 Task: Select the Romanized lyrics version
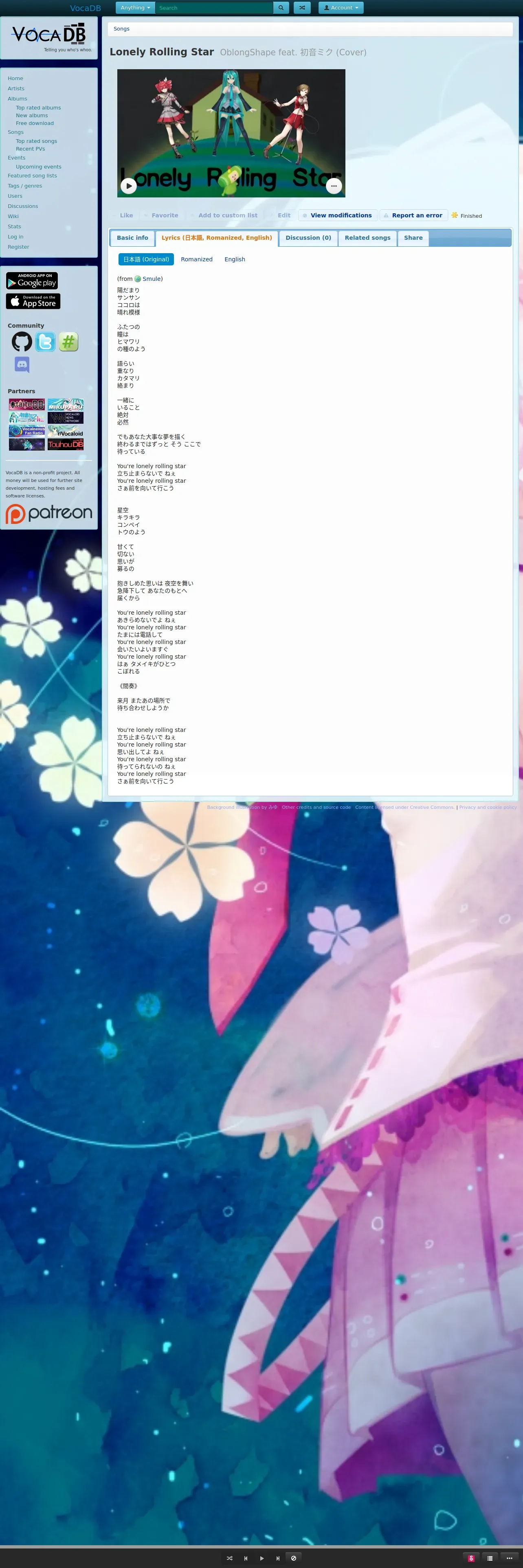(x=197, y=259)
